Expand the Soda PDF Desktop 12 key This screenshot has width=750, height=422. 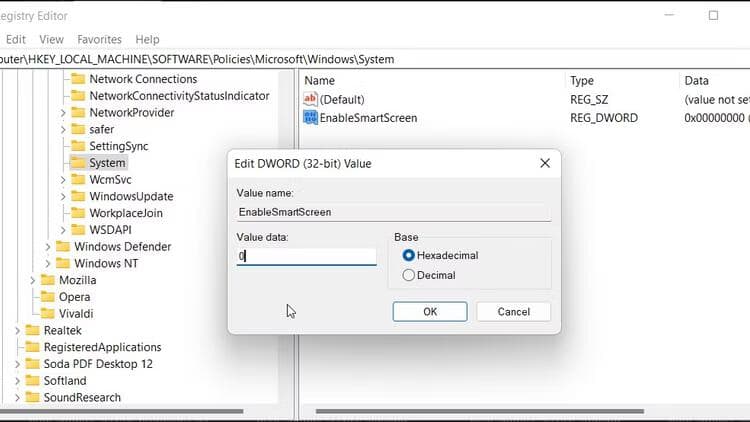coord(17,364)
